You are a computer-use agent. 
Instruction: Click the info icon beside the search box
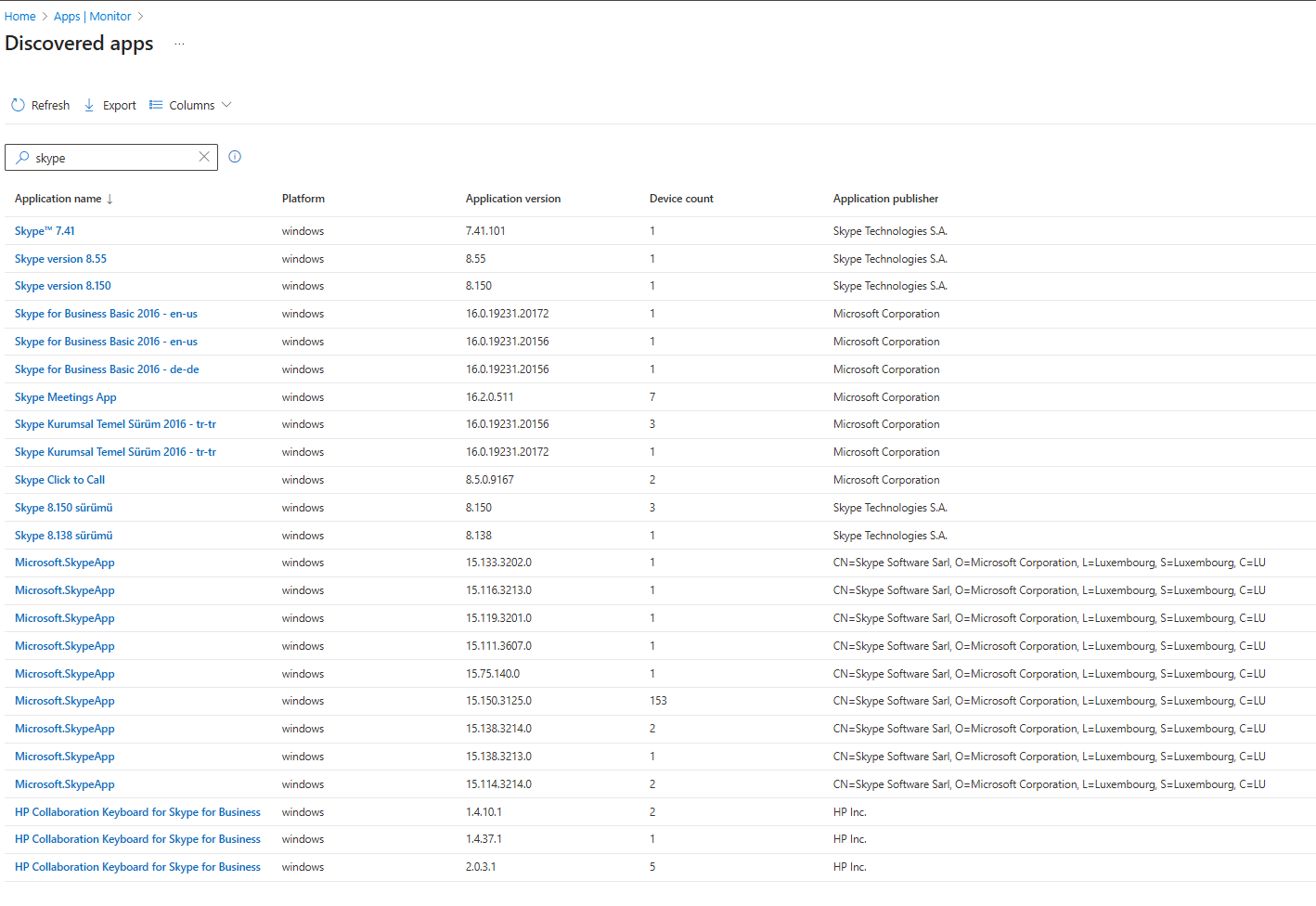click(x=235, y=157)
